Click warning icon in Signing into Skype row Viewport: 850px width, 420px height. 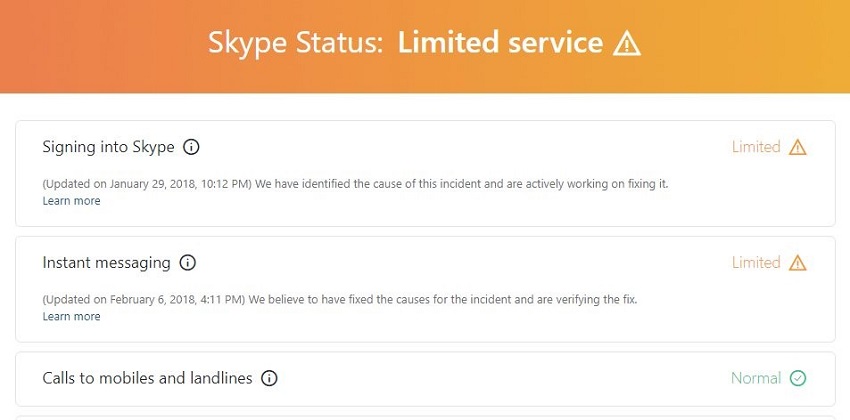point(797,147)
